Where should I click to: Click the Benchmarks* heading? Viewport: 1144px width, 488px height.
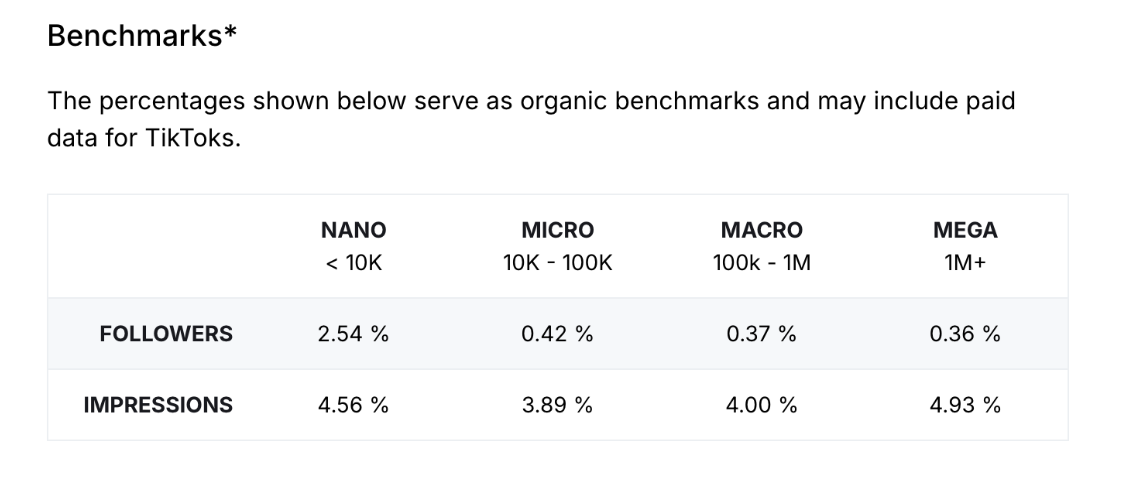pyautogui.click(x=143, y=36)
